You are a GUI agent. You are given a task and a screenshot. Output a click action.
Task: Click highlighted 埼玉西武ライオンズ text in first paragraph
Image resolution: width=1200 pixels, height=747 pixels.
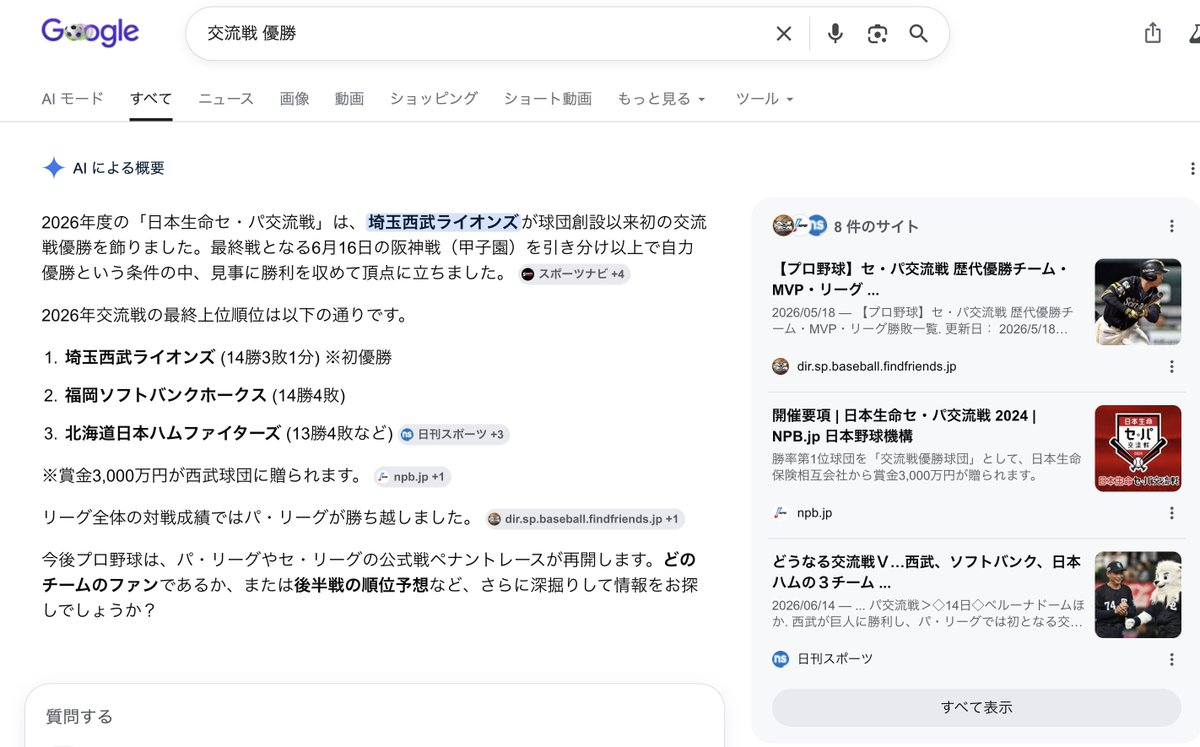click(x=443, y=222)
